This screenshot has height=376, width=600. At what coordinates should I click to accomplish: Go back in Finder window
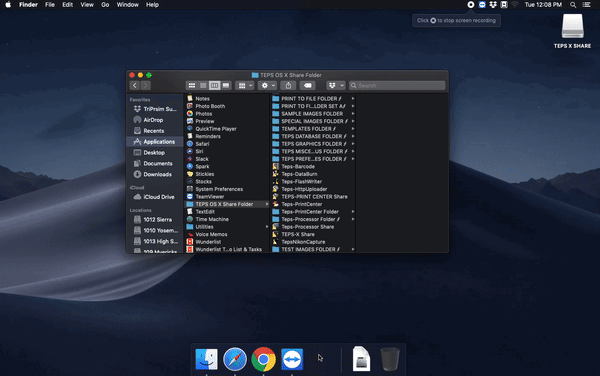pos(135,85)
